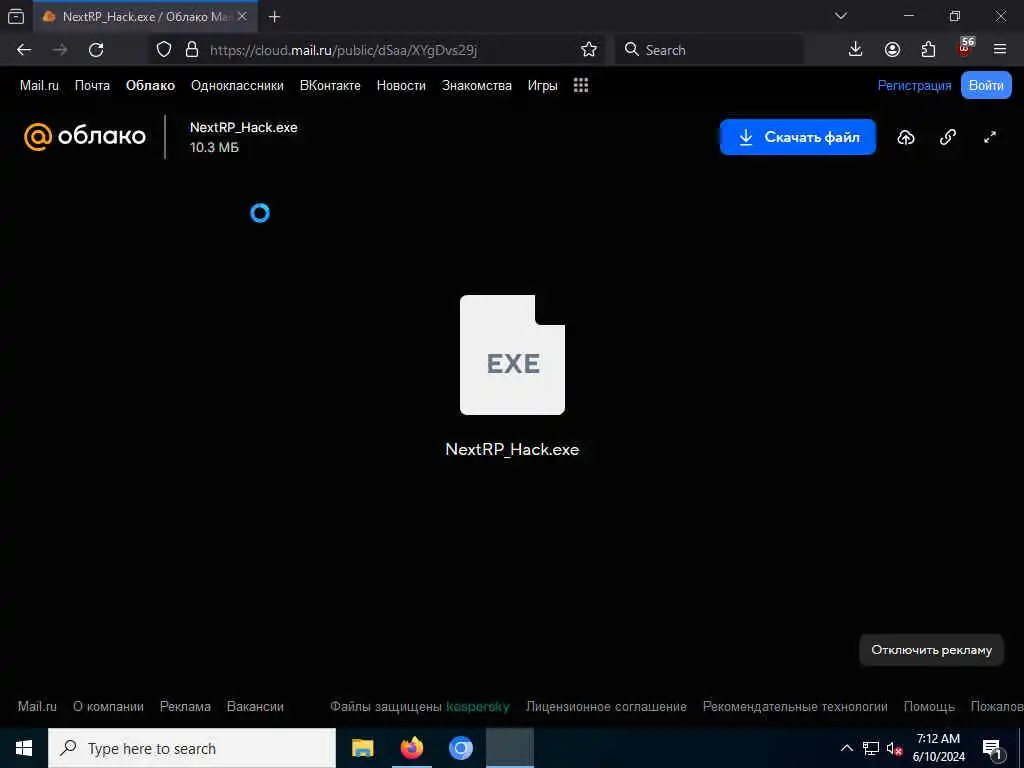
Task: Click the Войти button
Action: 986,86
